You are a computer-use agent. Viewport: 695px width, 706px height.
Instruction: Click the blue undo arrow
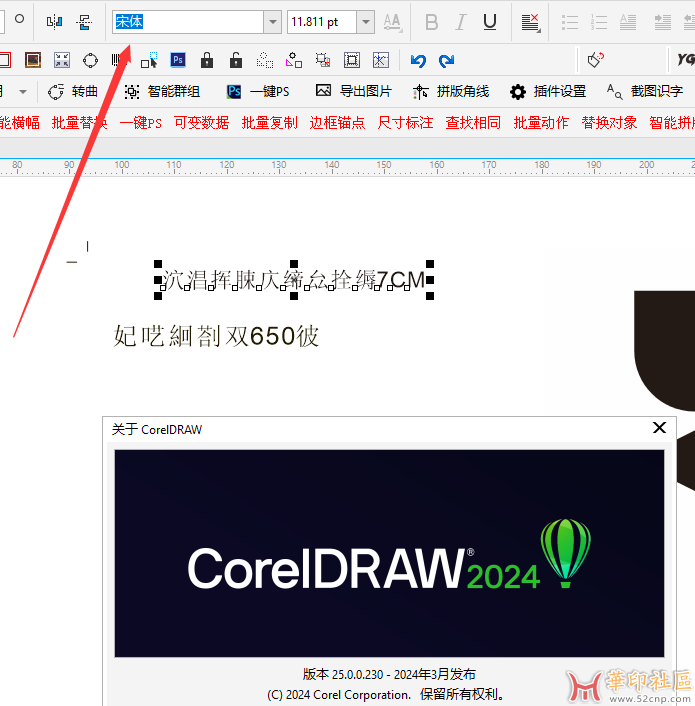418,60
